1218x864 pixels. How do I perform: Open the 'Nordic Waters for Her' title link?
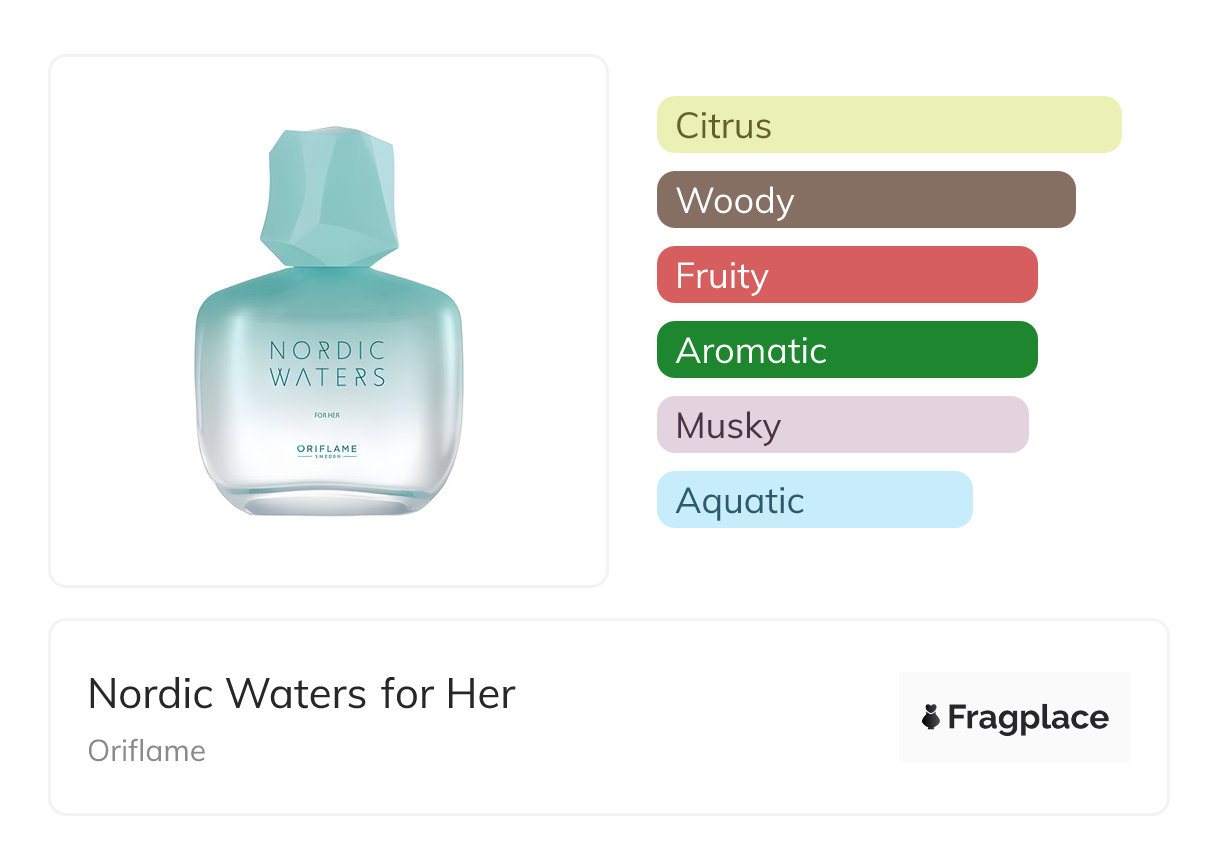point(301,694)
